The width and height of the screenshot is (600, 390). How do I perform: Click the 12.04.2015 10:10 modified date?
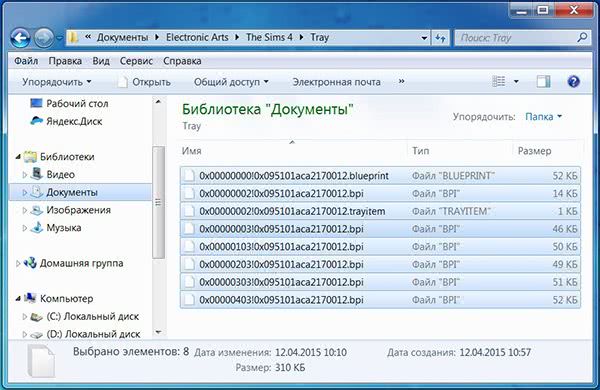(311, 352)
